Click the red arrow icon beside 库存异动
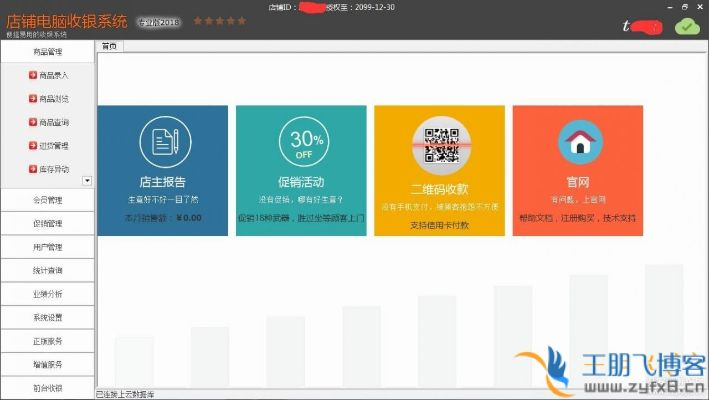 (x=33, y=169)
